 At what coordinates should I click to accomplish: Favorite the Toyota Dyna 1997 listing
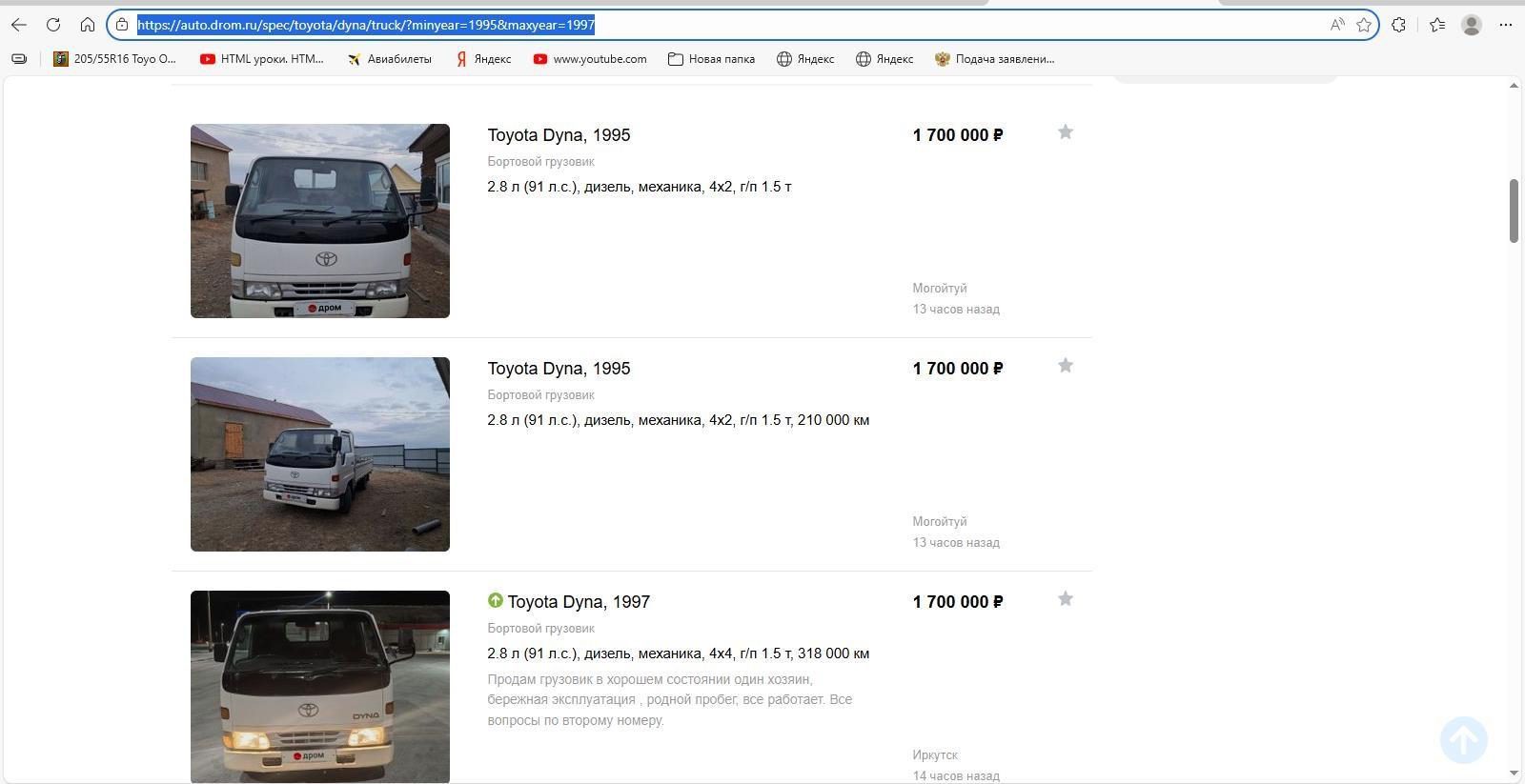coord(1066,599)
